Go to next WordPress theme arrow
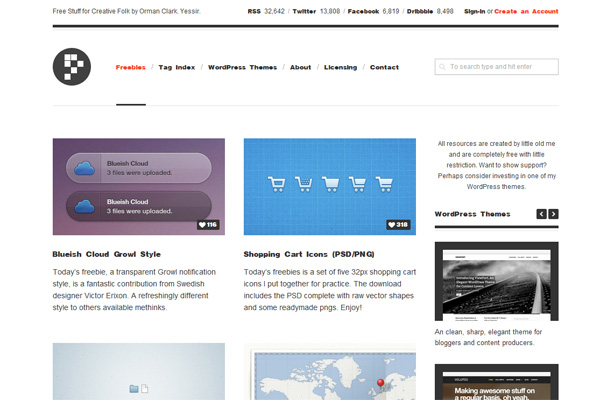This screenshot has height=400, width=600. 553,214
